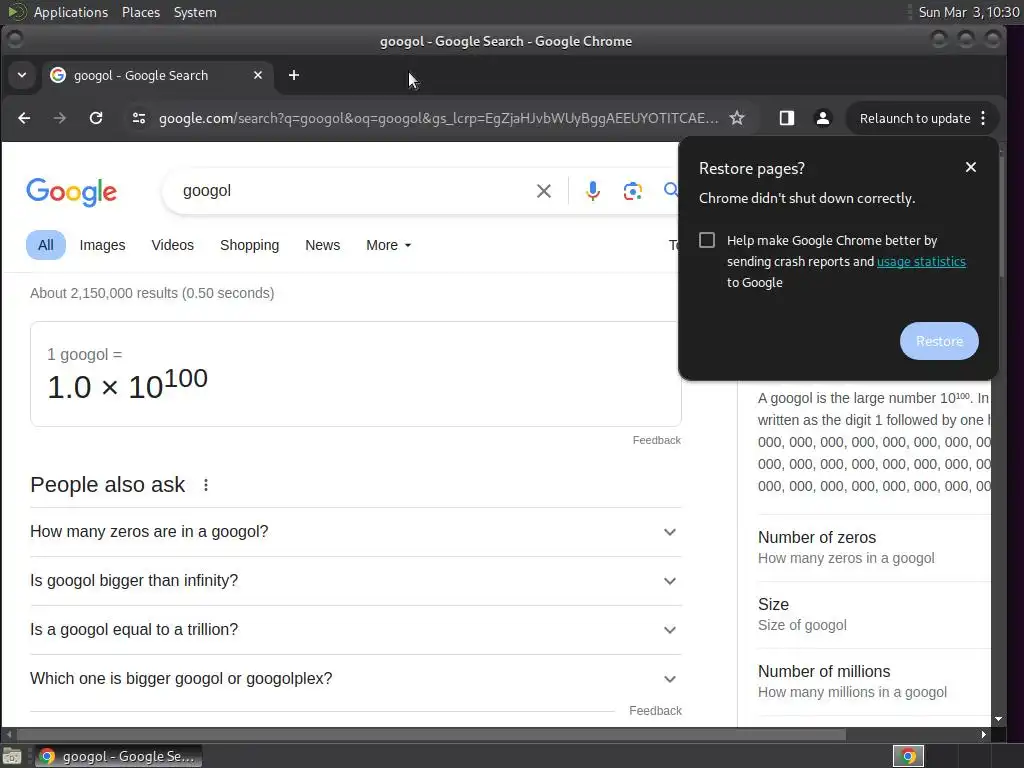This screenshot has width=1024, height=768.
Task: Check the send crash reports checkbox
Action: click(707, 240)
